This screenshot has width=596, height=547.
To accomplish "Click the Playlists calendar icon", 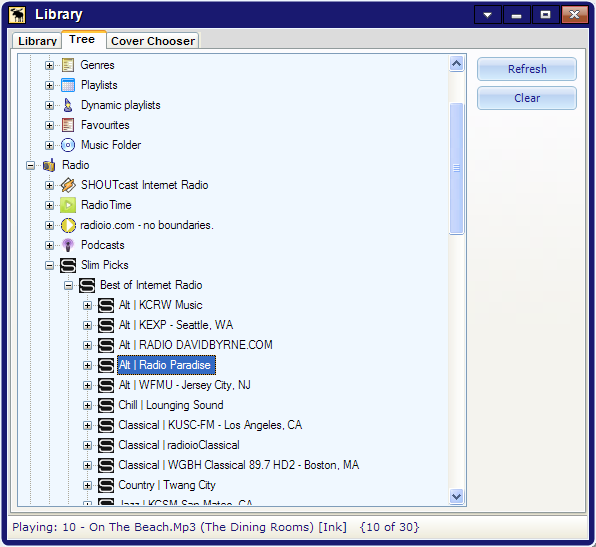I will [x=68, y=85].
